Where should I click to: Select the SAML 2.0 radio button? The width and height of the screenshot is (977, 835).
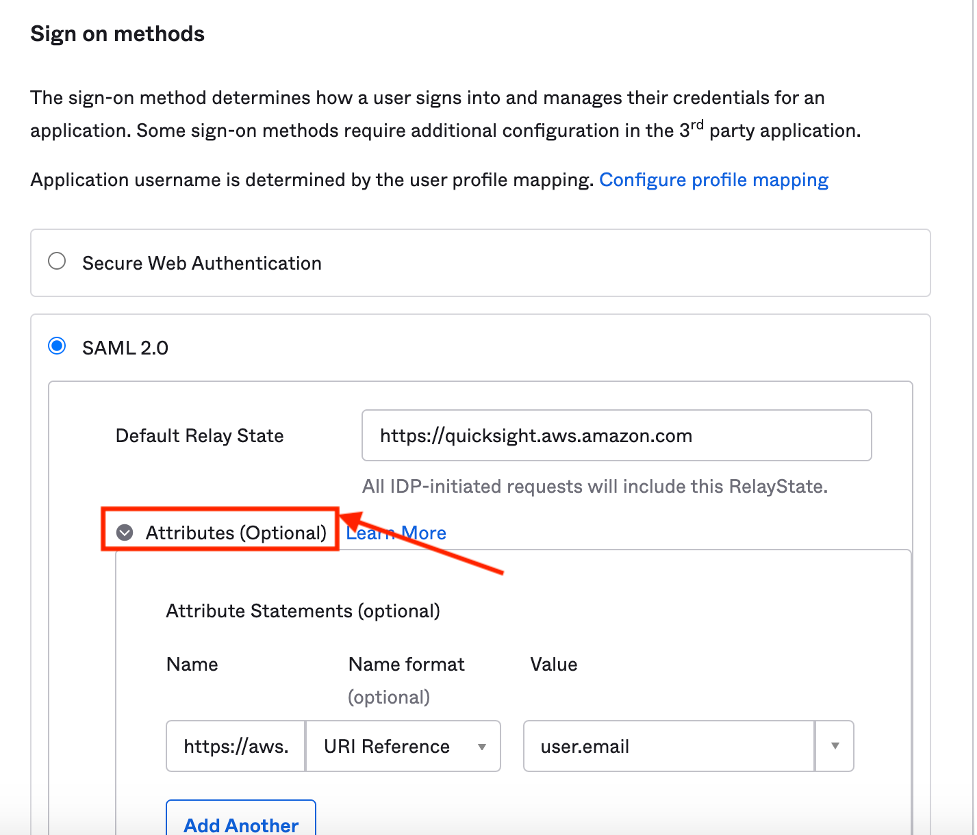[58, 347]
